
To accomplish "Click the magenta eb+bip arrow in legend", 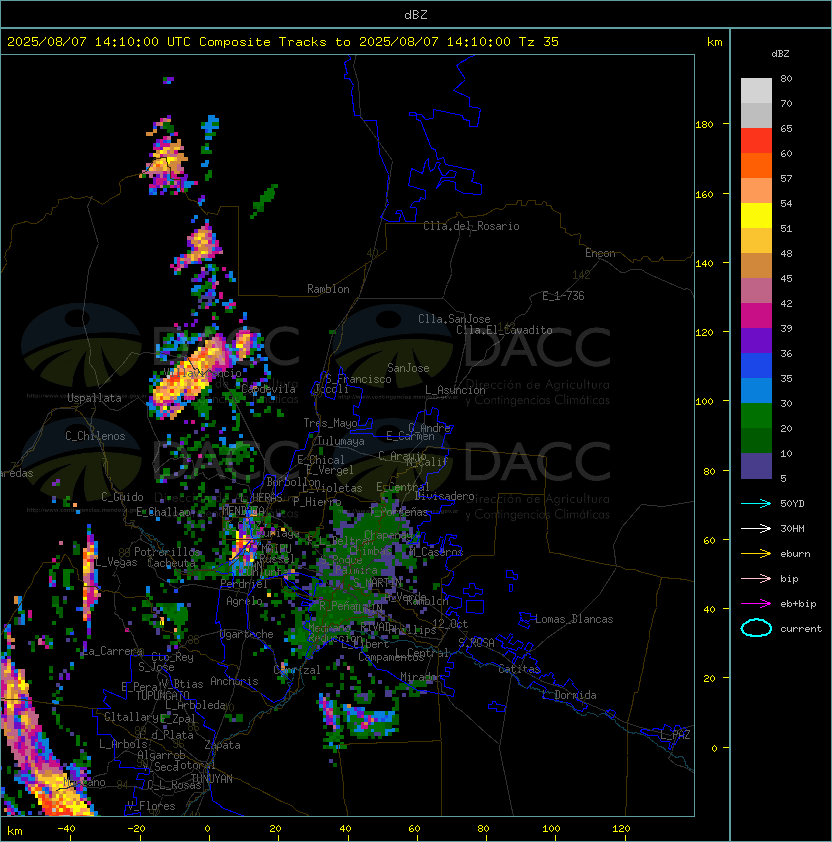I will coord(756,604).
